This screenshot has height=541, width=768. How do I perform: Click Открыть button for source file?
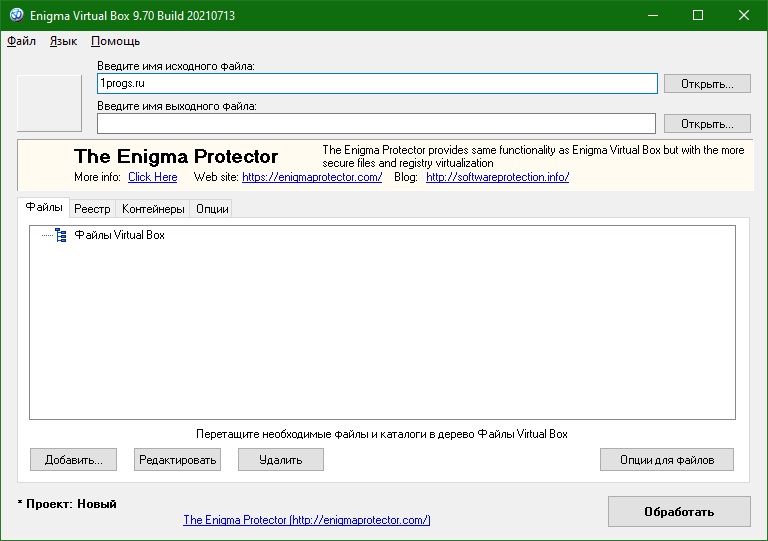(x=707, y=84)
